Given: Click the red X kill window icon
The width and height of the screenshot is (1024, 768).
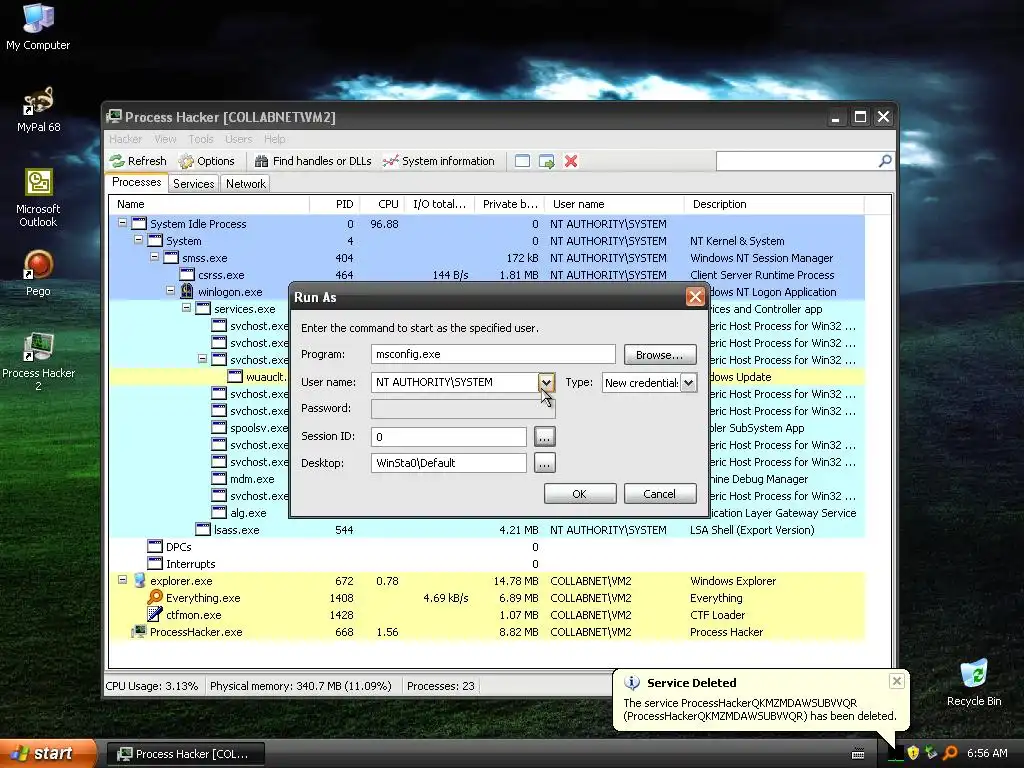Looking at the screenshot, I should coord(571,161).
